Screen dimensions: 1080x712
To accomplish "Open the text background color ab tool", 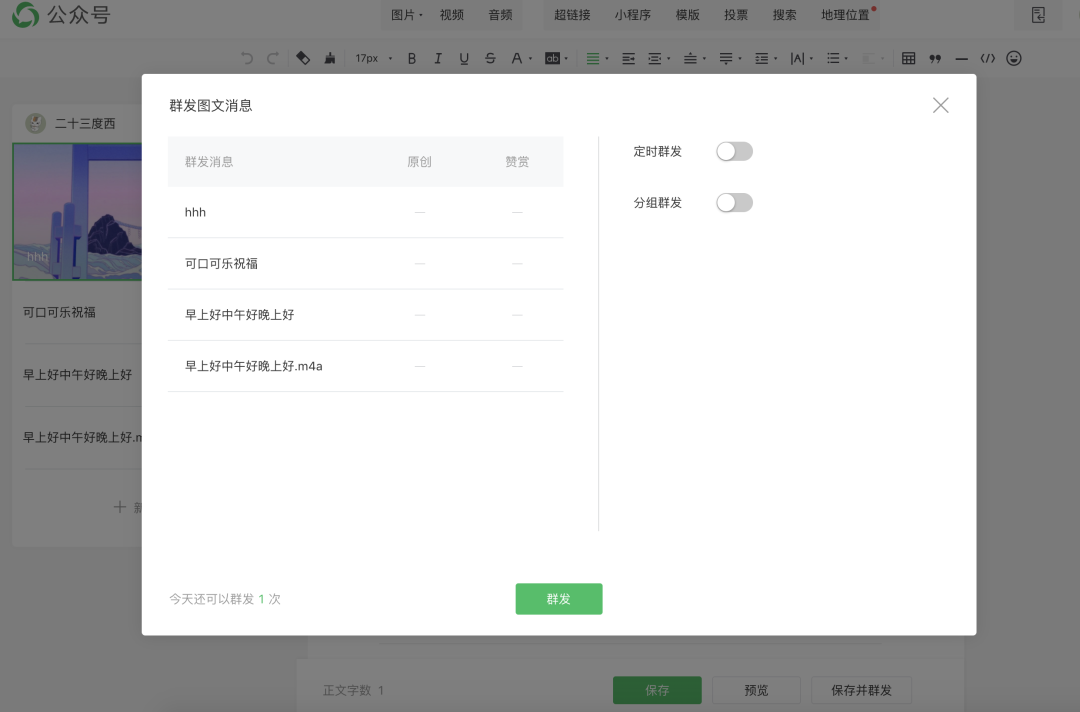I will [552, 59].
